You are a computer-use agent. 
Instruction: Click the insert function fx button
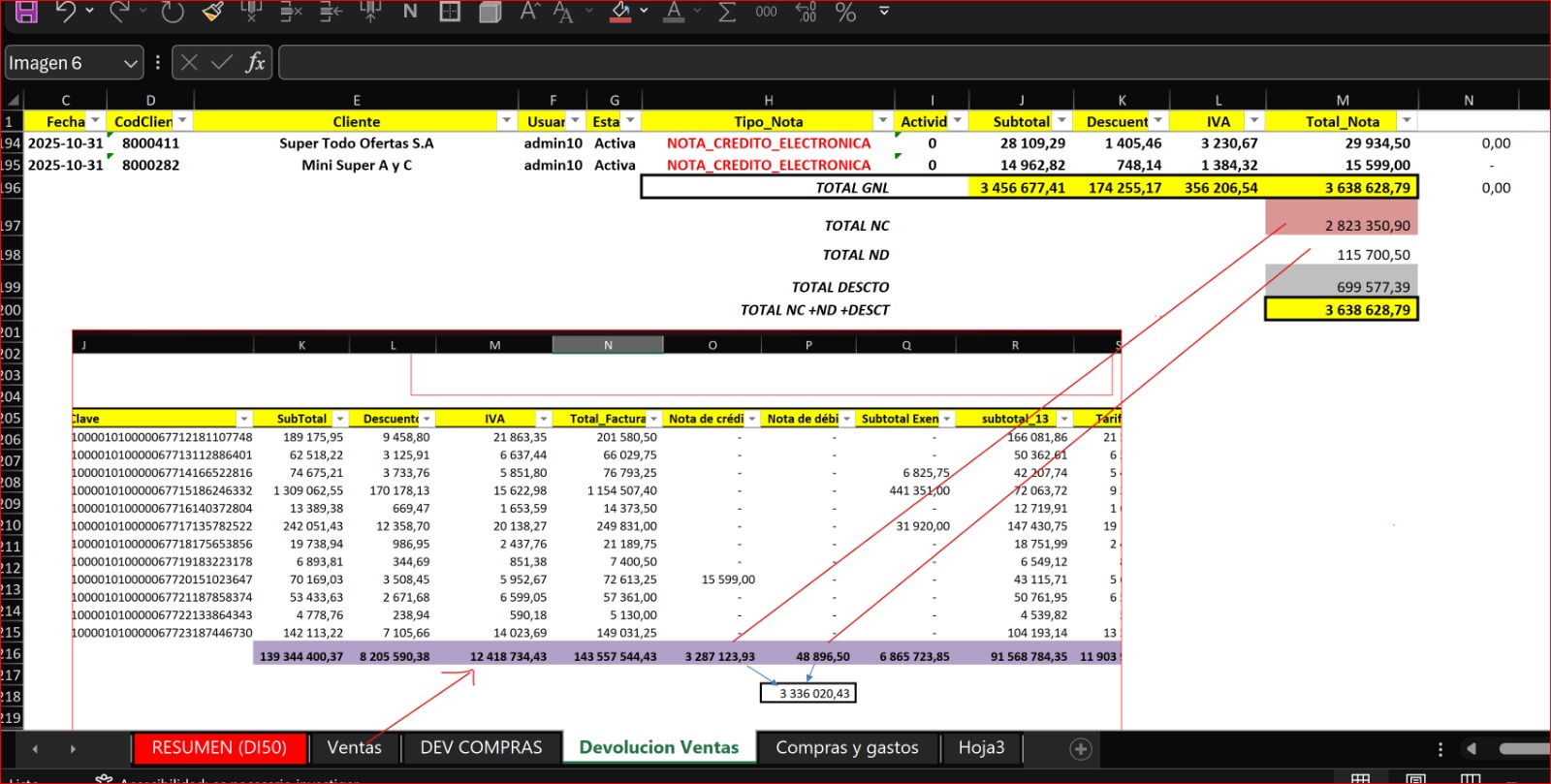[x=255, y=63]
